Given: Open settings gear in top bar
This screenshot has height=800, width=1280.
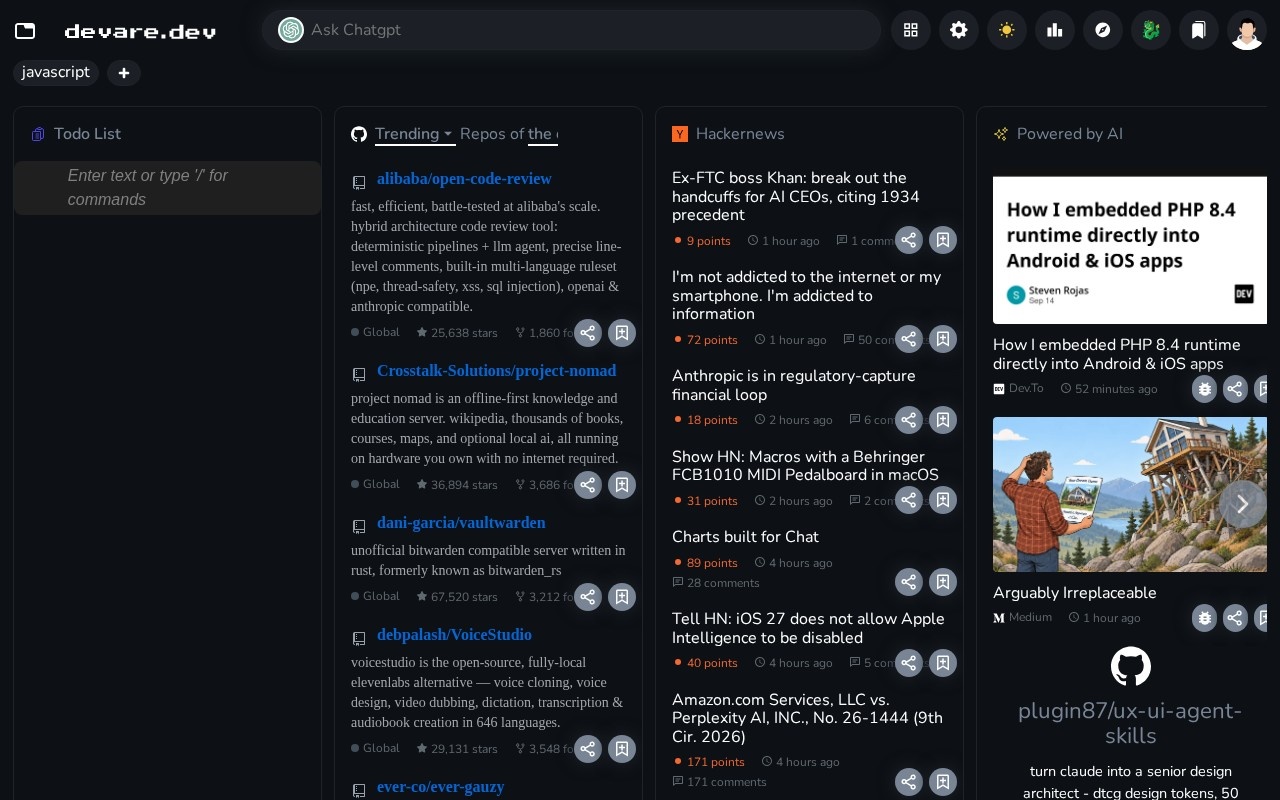Looking at the screenshot, I should pos(959,30).
